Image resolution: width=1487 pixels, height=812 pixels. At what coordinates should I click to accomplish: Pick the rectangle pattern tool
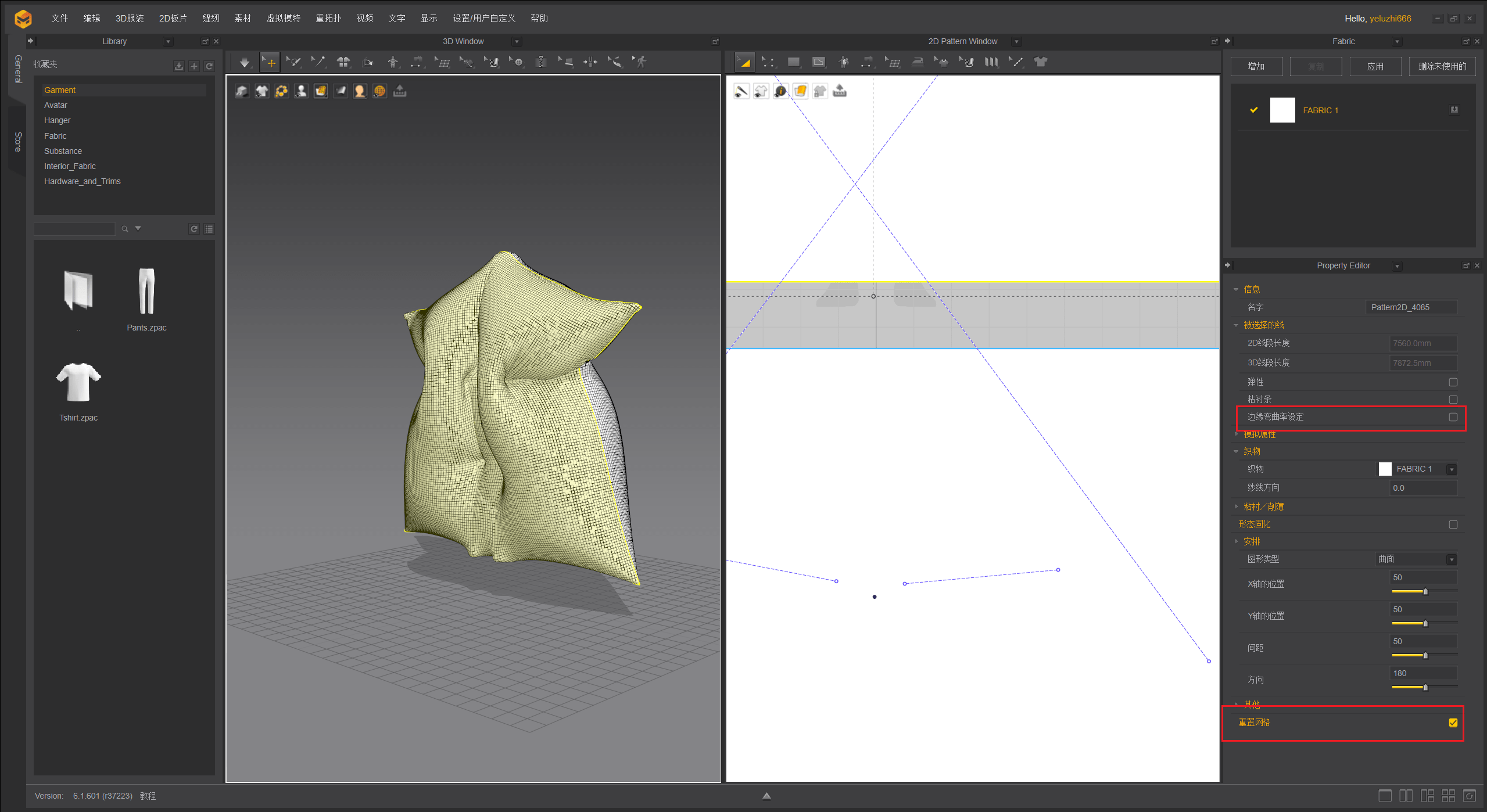click(794, 62)
